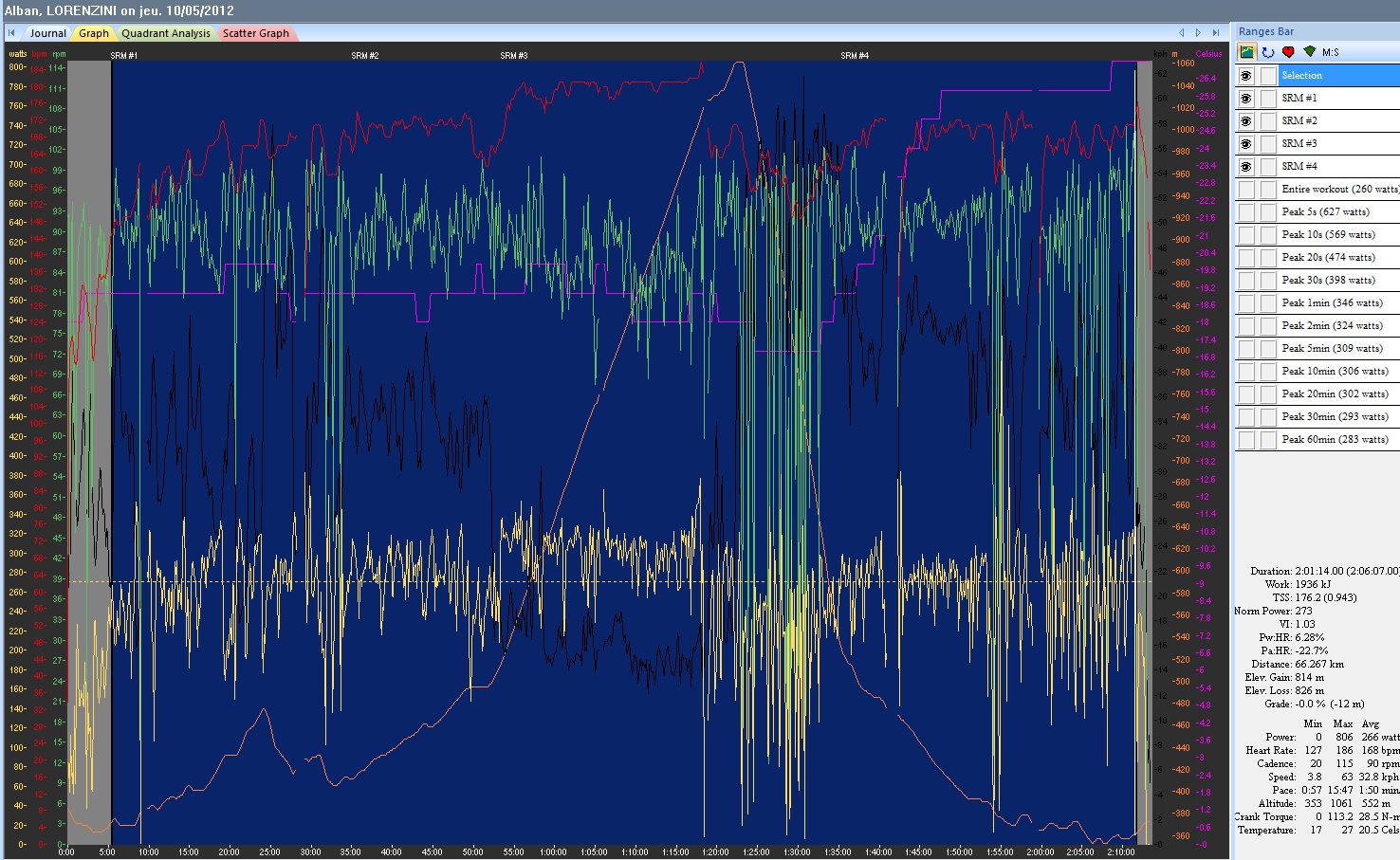
Task: Check the second box of Peak 5min row
Action: pyautogui.click(x=1268, y=349)
